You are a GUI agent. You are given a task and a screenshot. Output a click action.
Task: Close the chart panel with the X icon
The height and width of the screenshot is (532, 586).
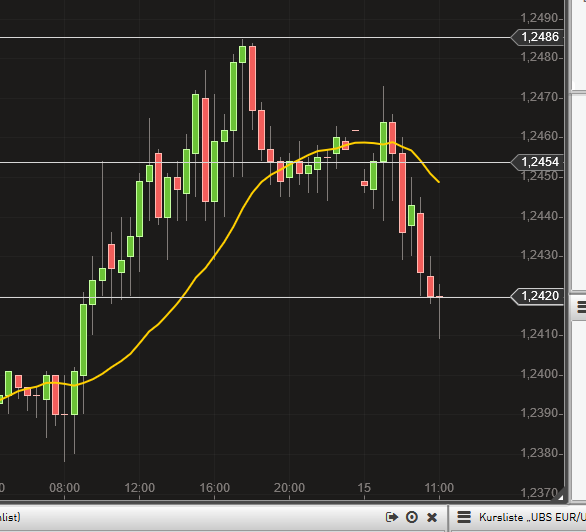[x=432, y=517]
